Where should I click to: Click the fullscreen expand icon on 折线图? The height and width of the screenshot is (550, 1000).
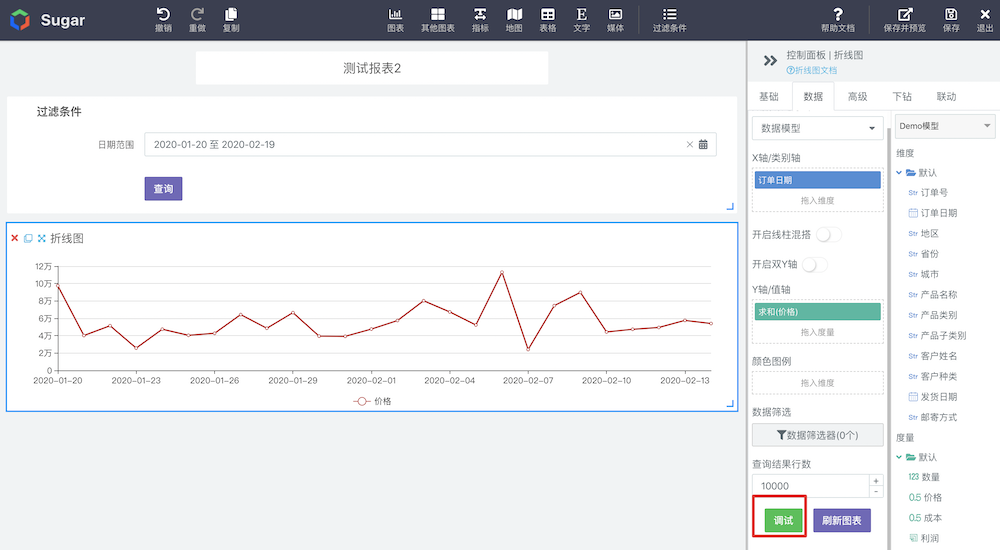41,238
